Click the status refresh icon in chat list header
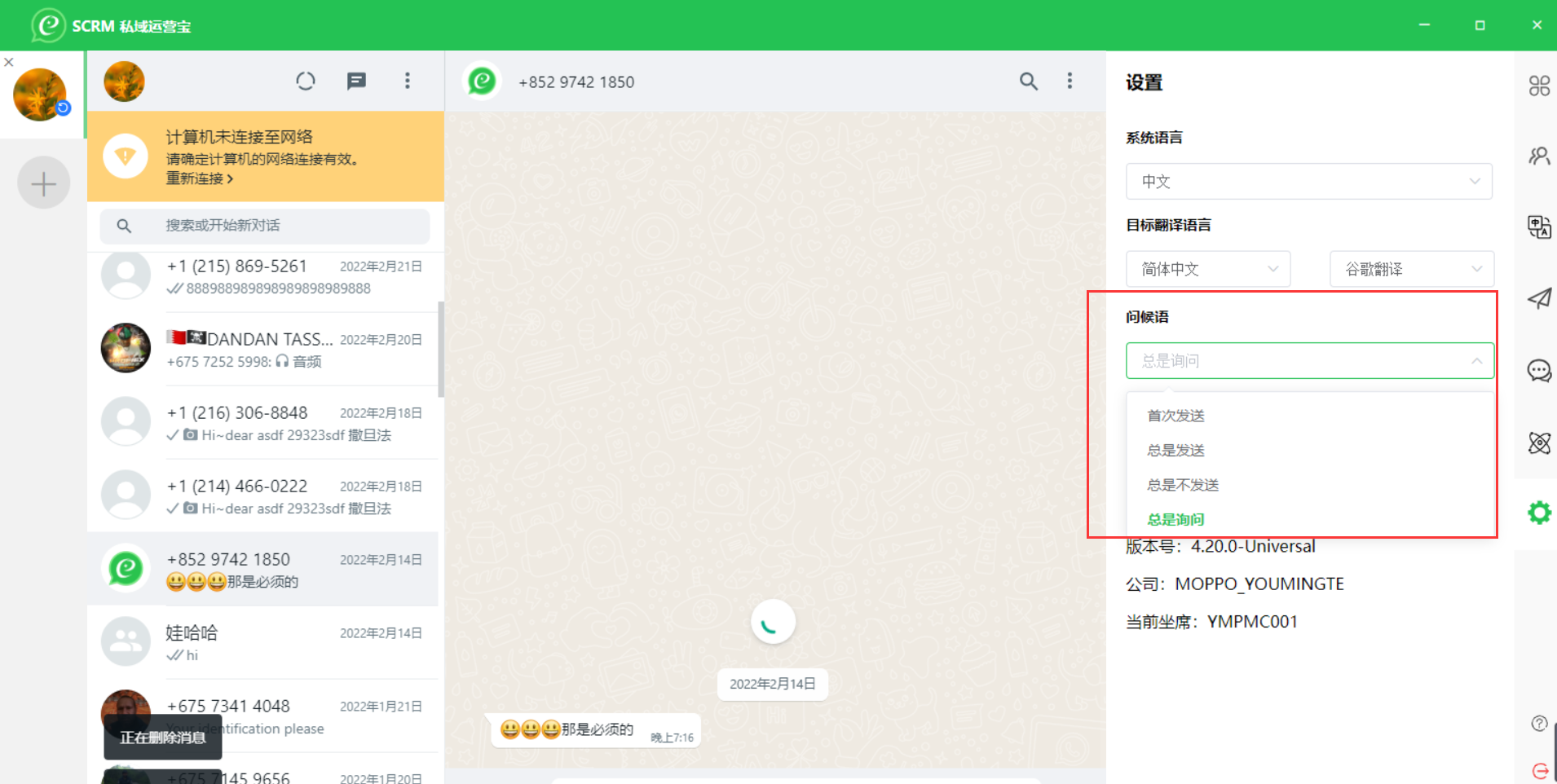1557x784 pixels. [x=306, y=81]
